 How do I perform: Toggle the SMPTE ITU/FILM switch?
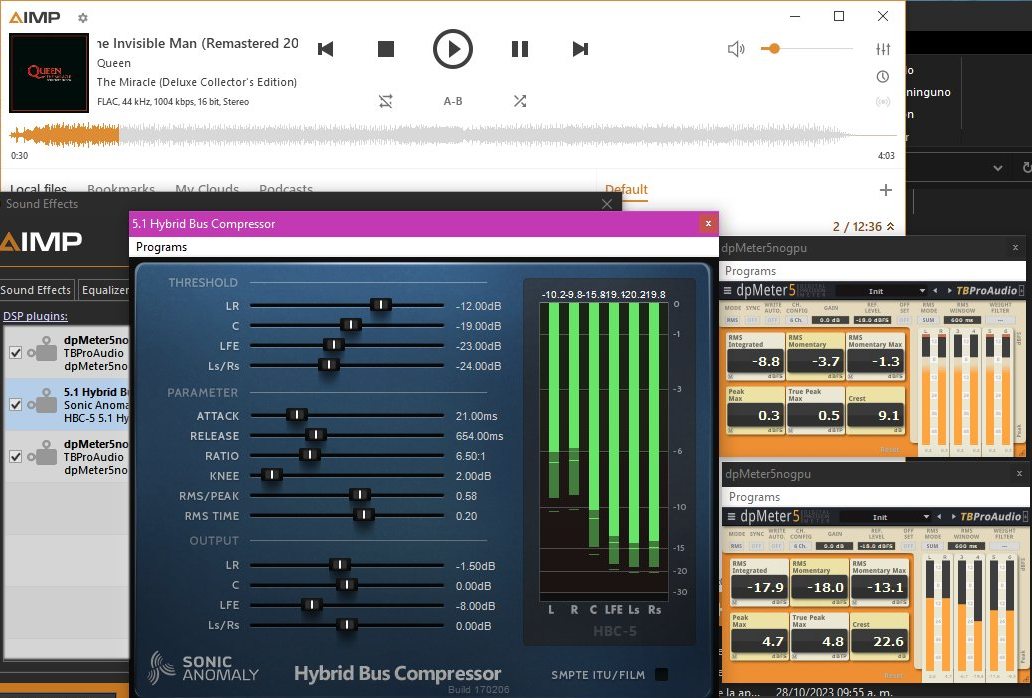(x=661, y=674)
